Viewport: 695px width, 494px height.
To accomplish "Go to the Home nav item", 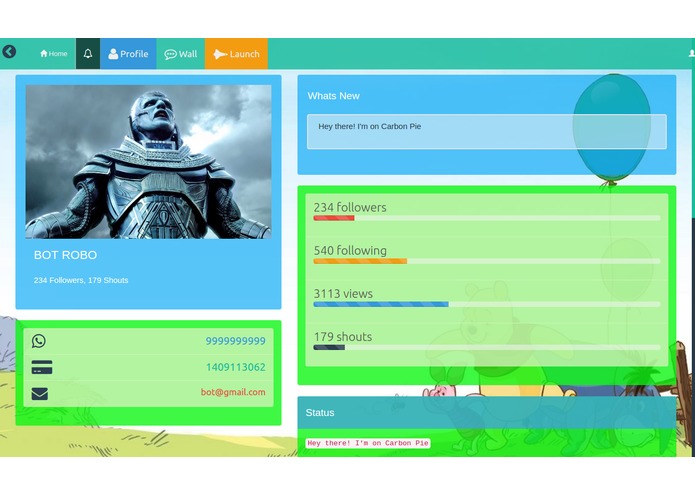I will click(53, 54).
